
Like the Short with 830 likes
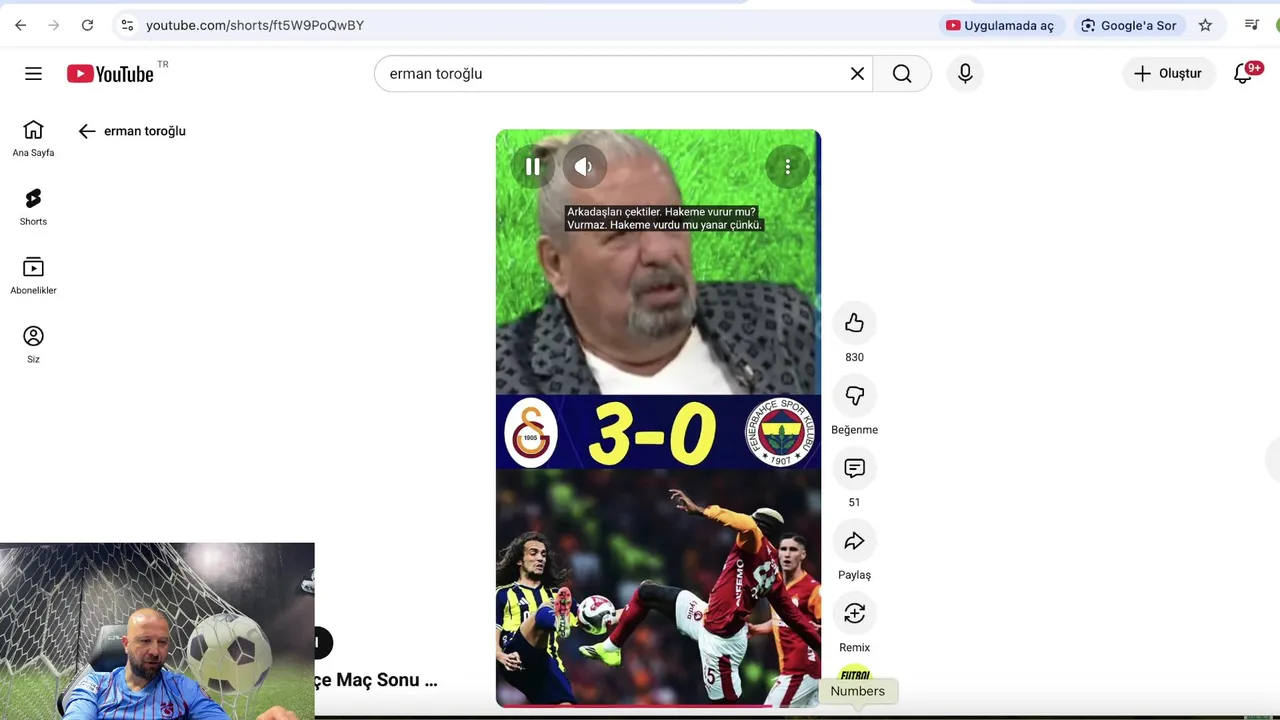click(x=854, y=323)
